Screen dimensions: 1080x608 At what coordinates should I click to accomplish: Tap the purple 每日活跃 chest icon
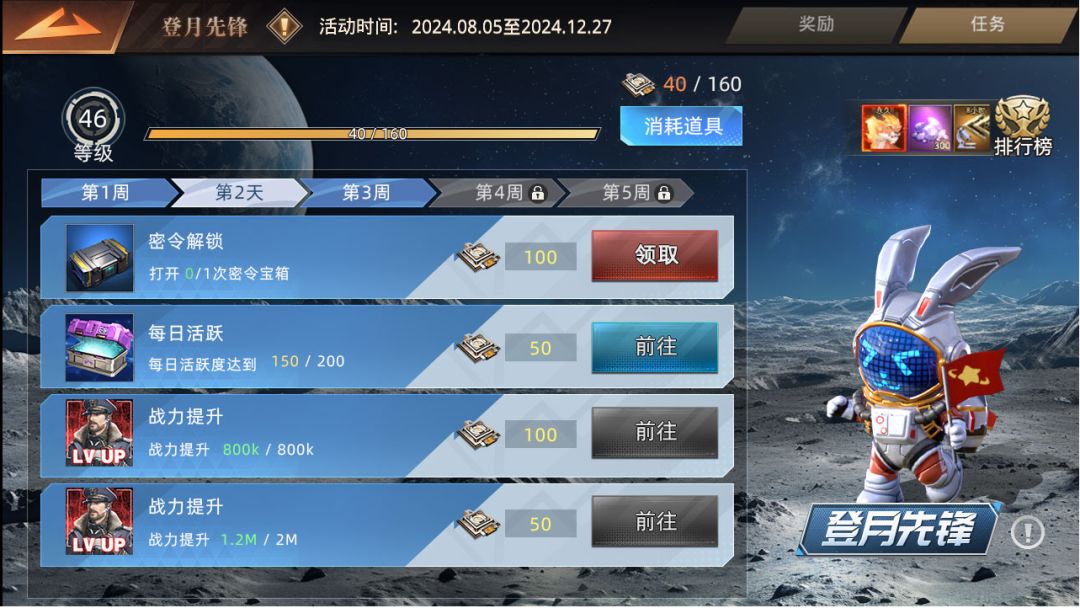(x=99, y=348)
